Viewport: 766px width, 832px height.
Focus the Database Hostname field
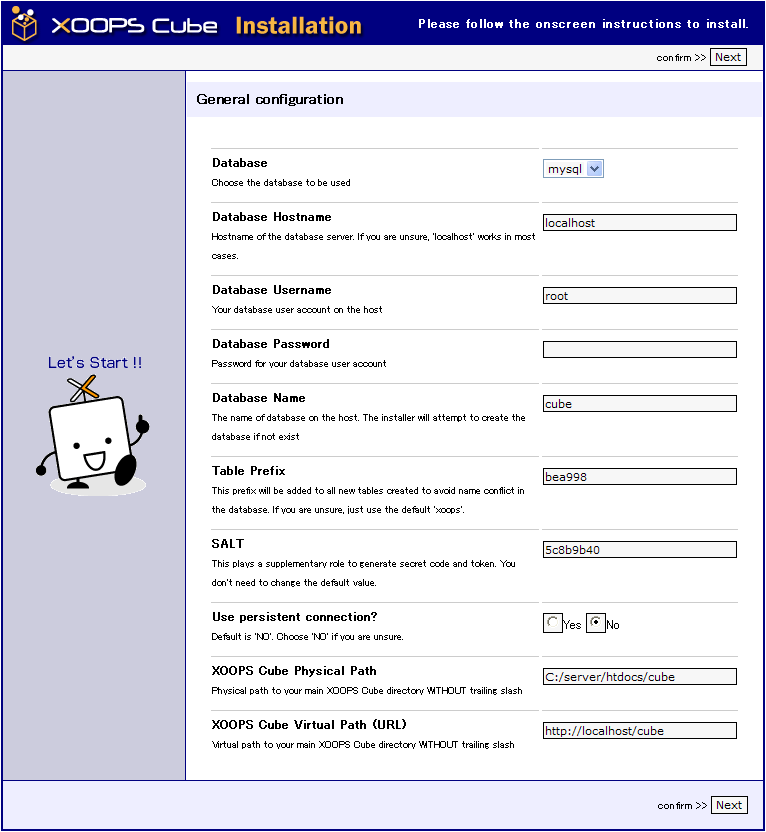[639, 223]
